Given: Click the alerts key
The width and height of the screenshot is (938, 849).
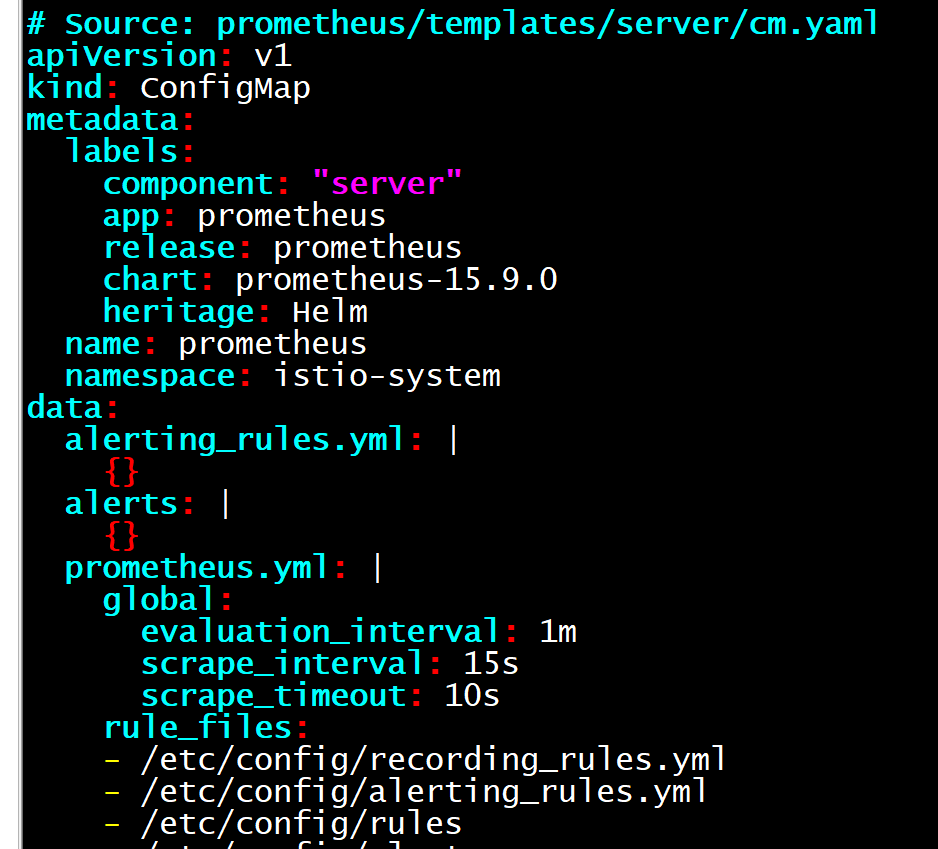Looking at the screenshot, I should pyautogui.click(x=121, y=504).
